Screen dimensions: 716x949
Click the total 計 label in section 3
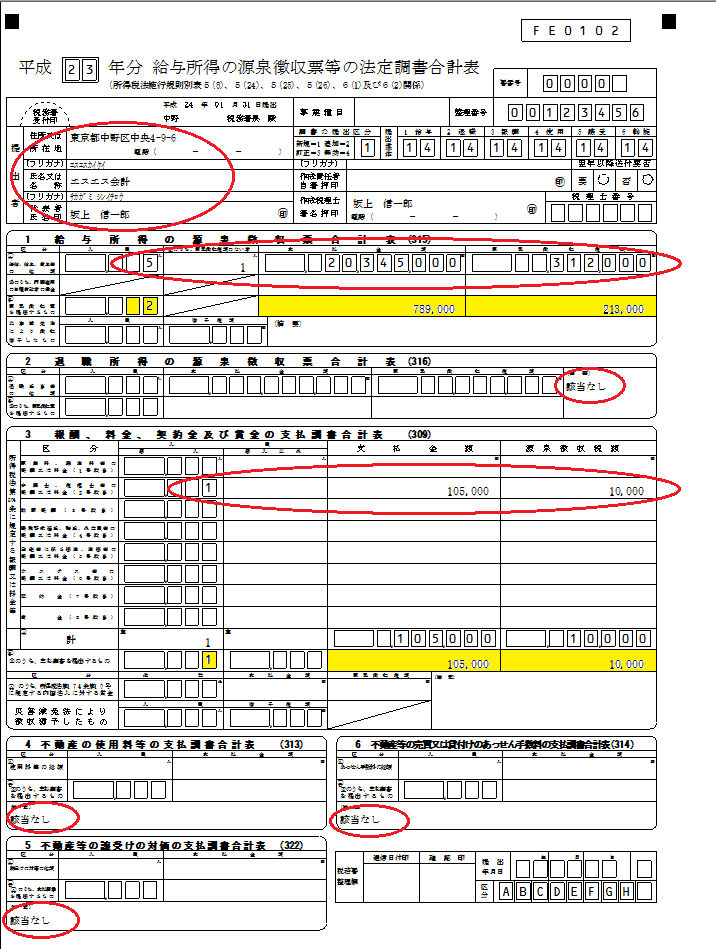(71, 640)
